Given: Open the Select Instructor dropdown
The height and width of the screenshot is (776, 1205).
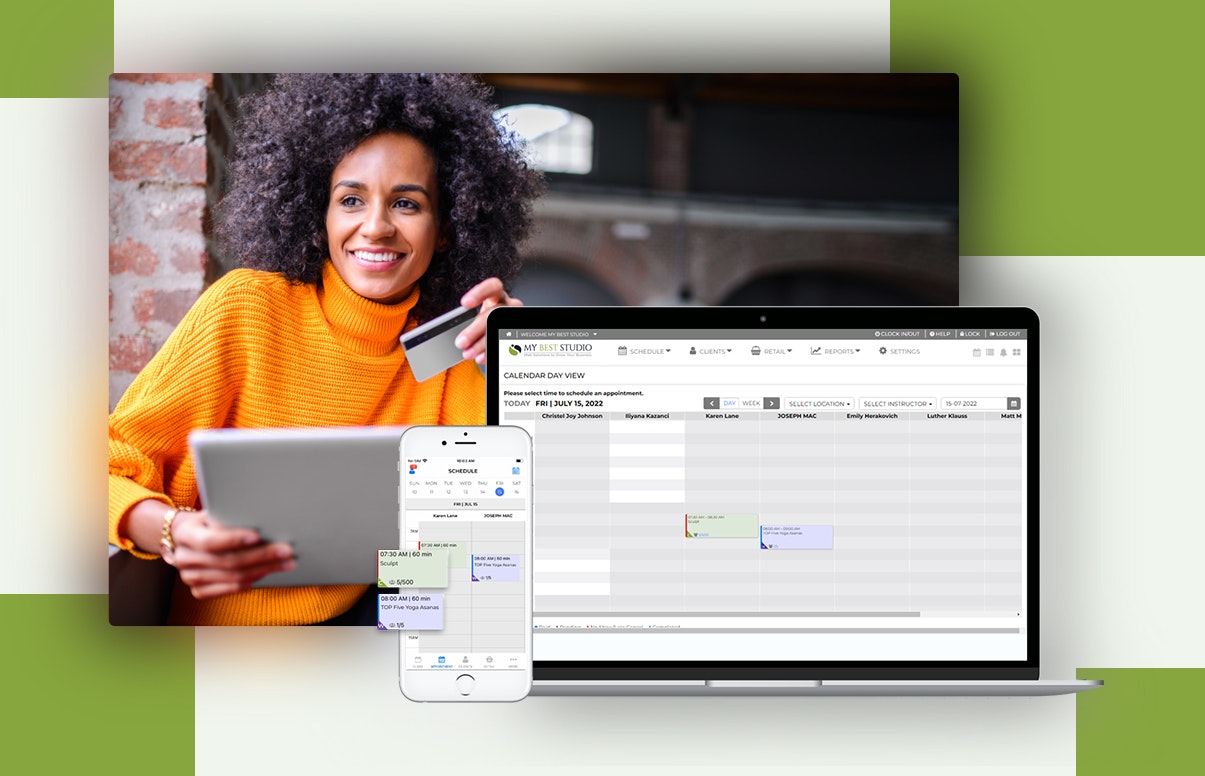Looking at the screenshot, I should coord(897,403).
